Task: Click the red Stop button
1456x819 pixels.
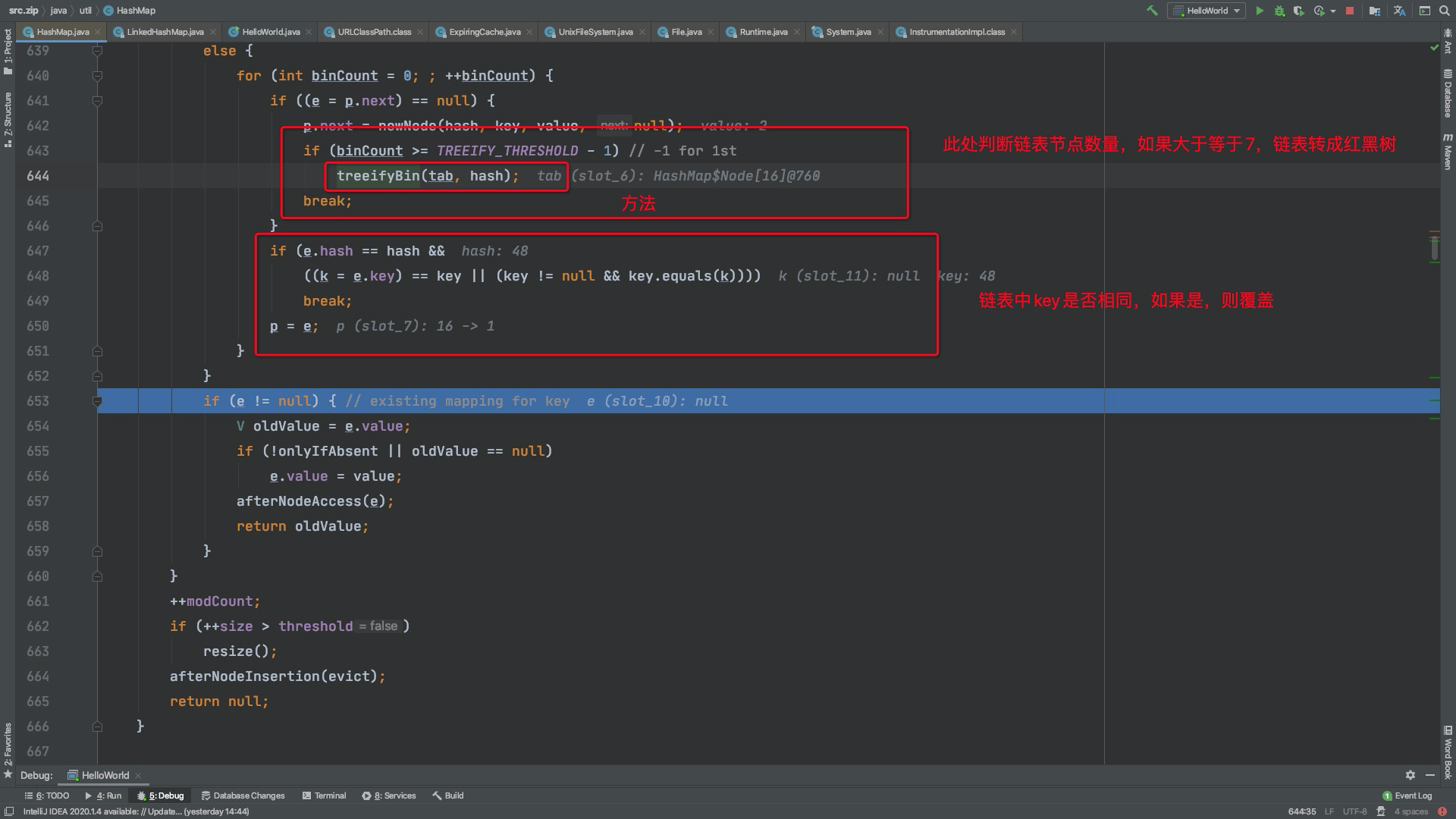Action: pyautogui.click(x=1350, y=11)
